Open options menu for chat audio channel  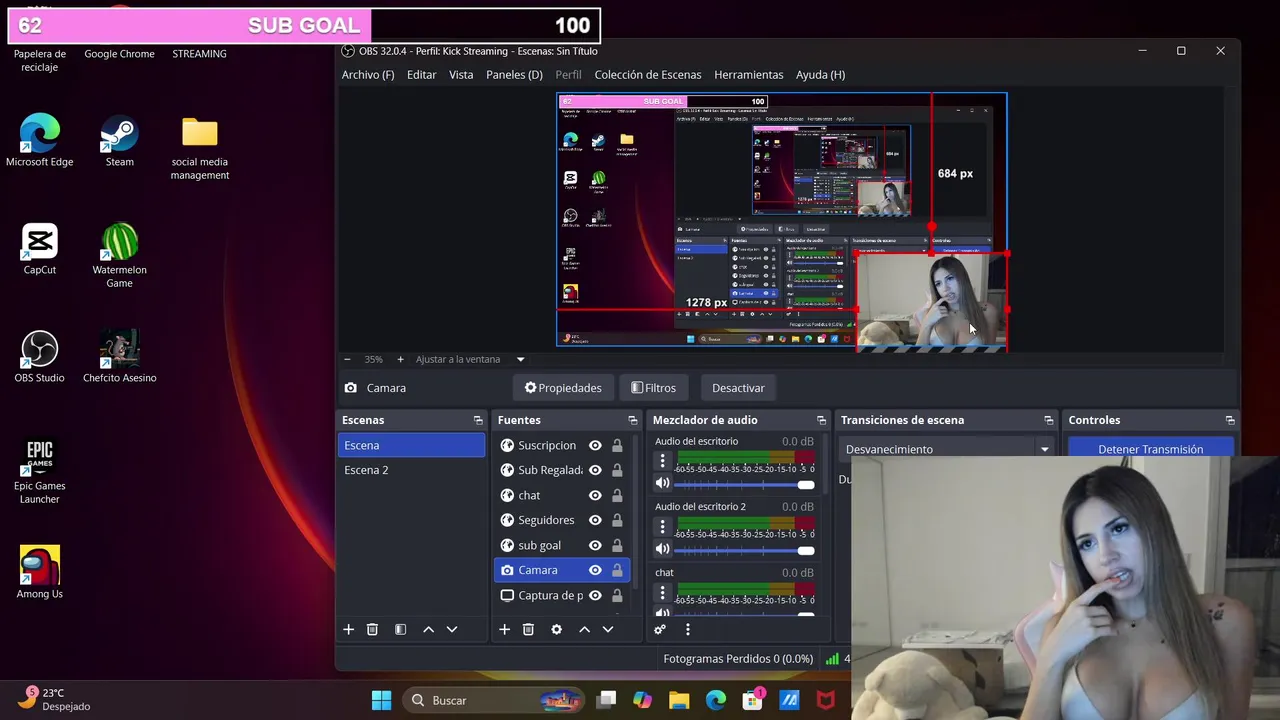point(662,593)
